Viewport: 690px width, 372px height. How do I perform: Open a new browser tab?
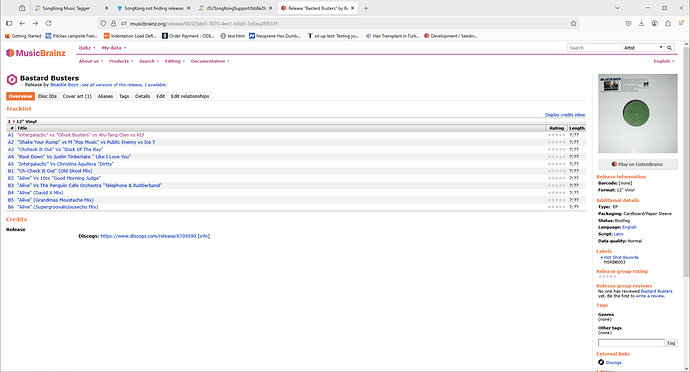click(x=366, y=8)
